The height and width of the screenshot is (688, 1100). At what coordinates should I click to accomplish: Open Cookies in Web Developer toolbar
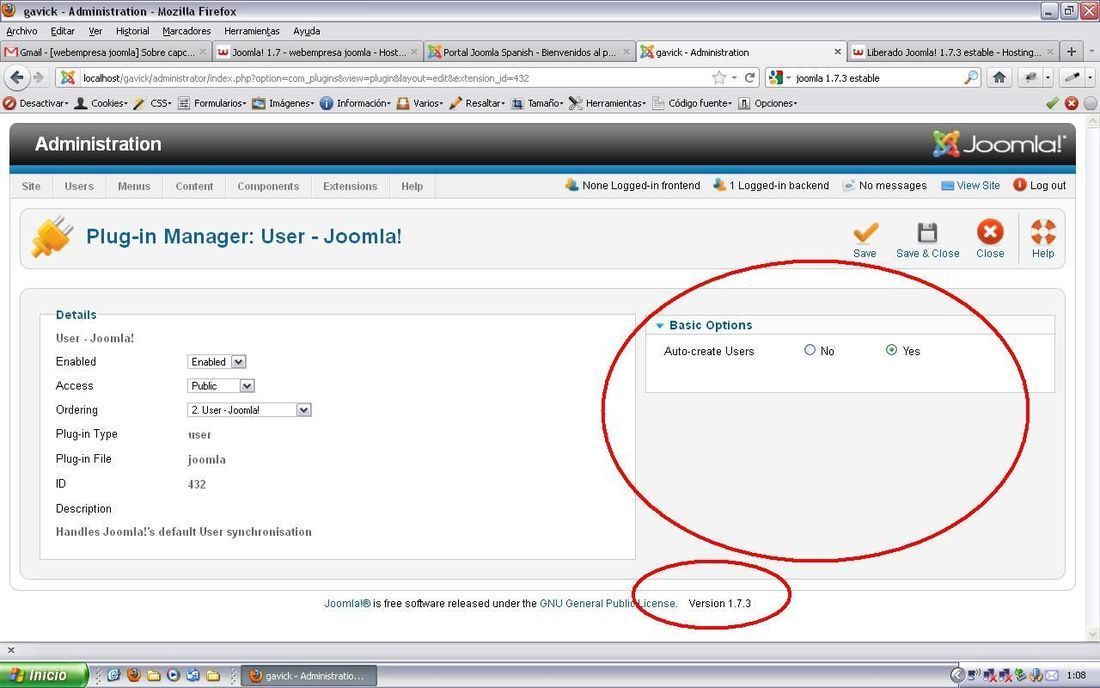(x=102, y=103)
